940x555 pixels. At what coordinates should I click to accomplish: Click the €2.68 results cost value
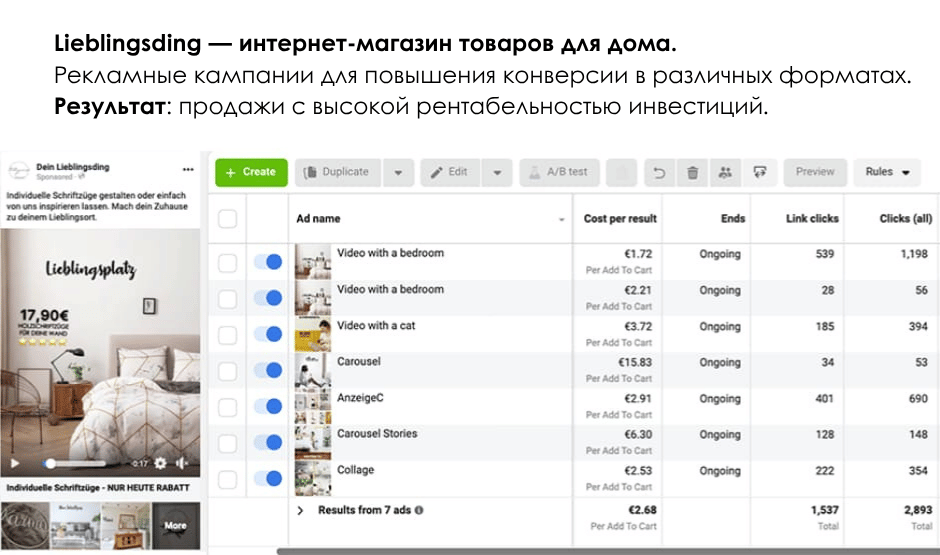pos(642,510)
